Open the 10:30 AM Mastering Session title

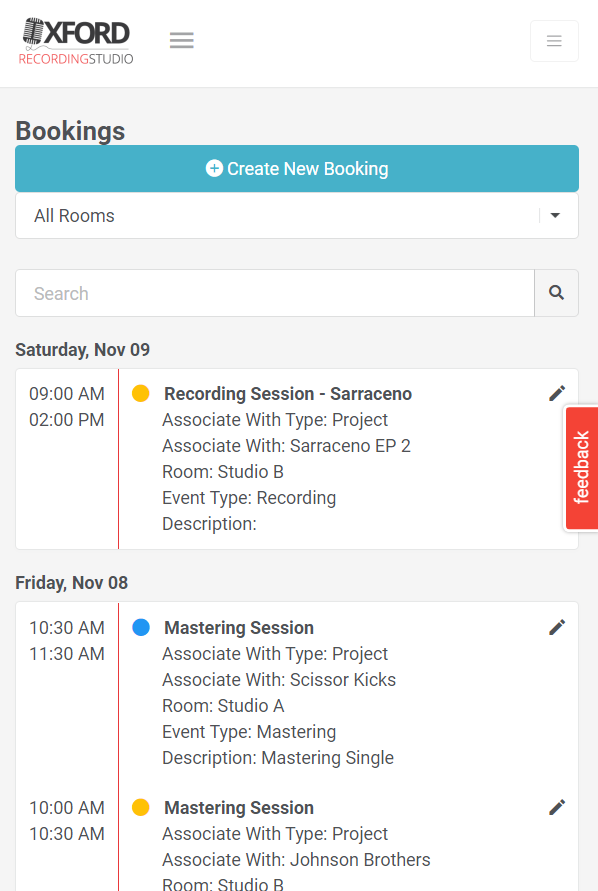tap(239, 628)
